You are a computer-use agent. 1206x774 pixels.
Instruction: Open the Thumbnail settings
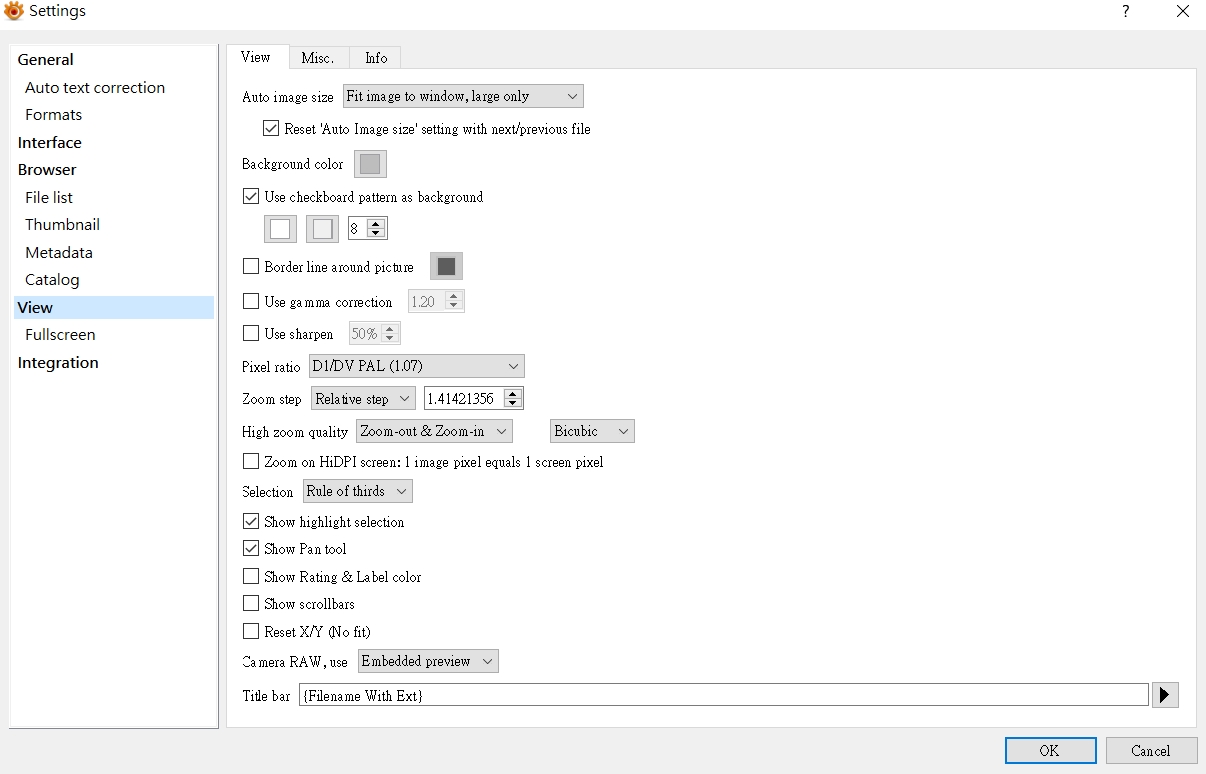point(63,225)
